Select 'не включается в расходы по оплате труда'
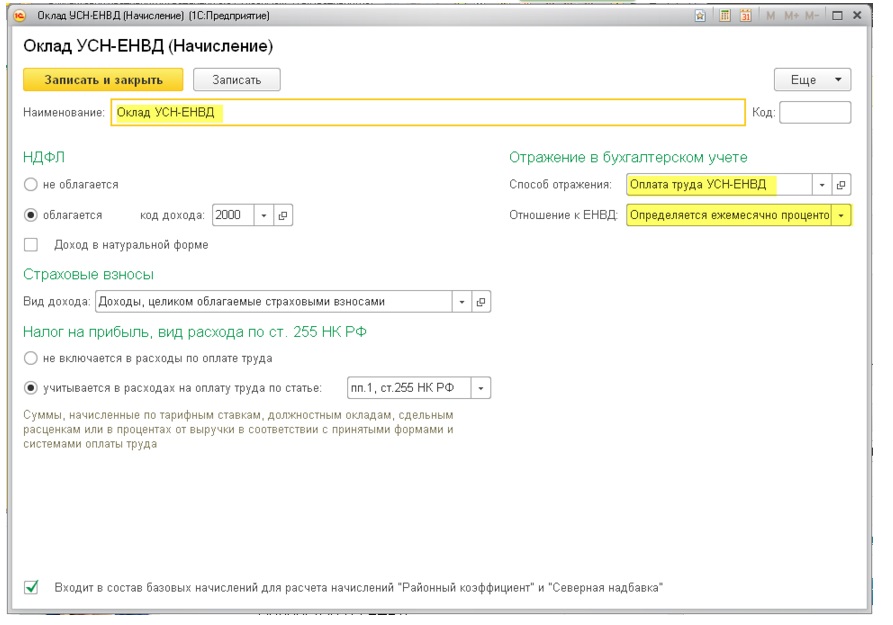The width and height of the screenshot is (893, 625). point(31,358)
